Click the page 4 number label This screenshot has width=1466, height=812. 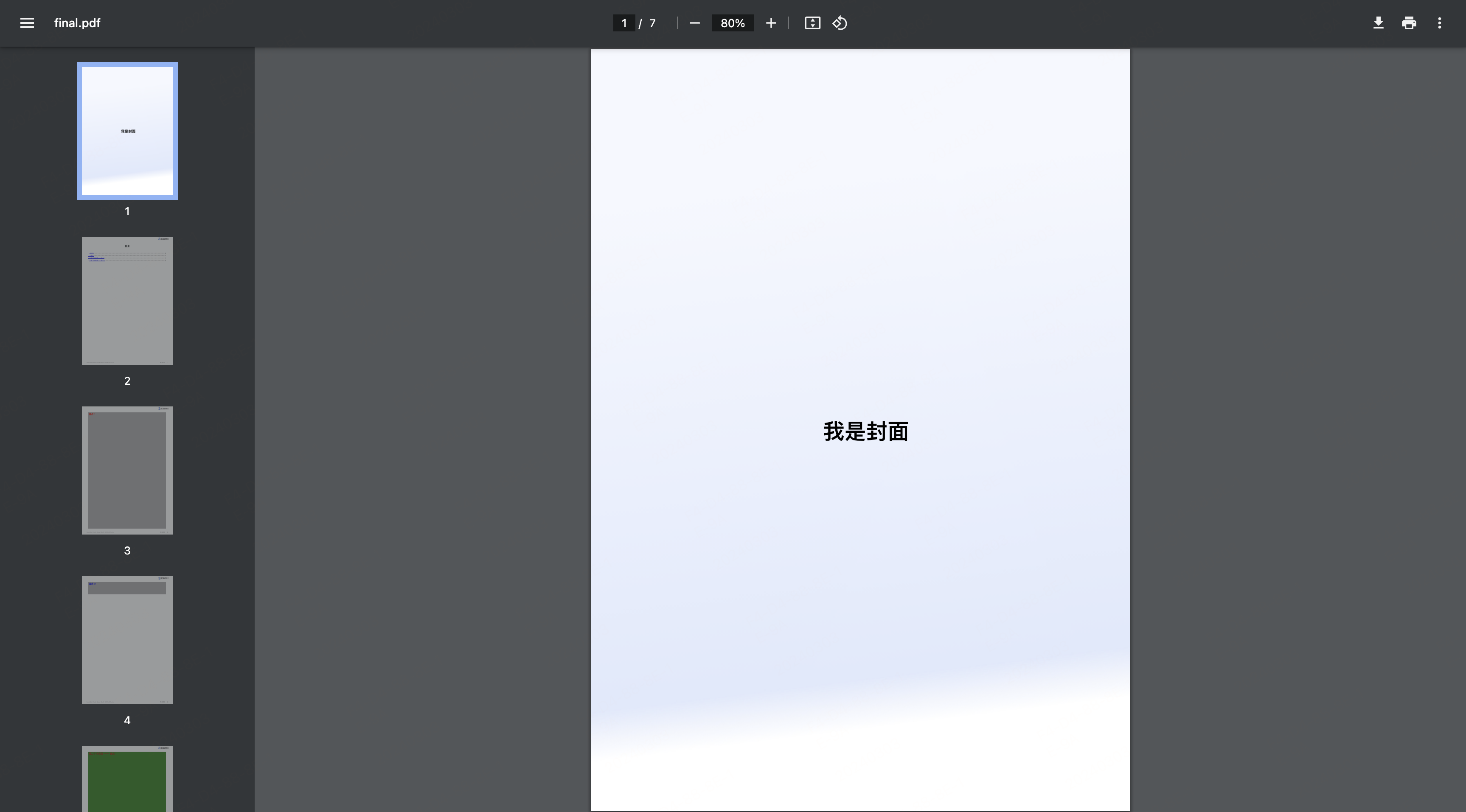coord(127,720)
